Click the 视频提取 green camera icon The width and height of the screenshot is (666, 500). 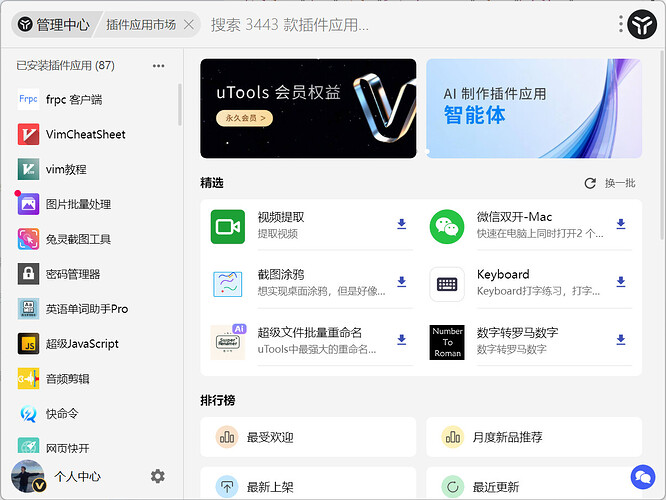tap(228, 226)
